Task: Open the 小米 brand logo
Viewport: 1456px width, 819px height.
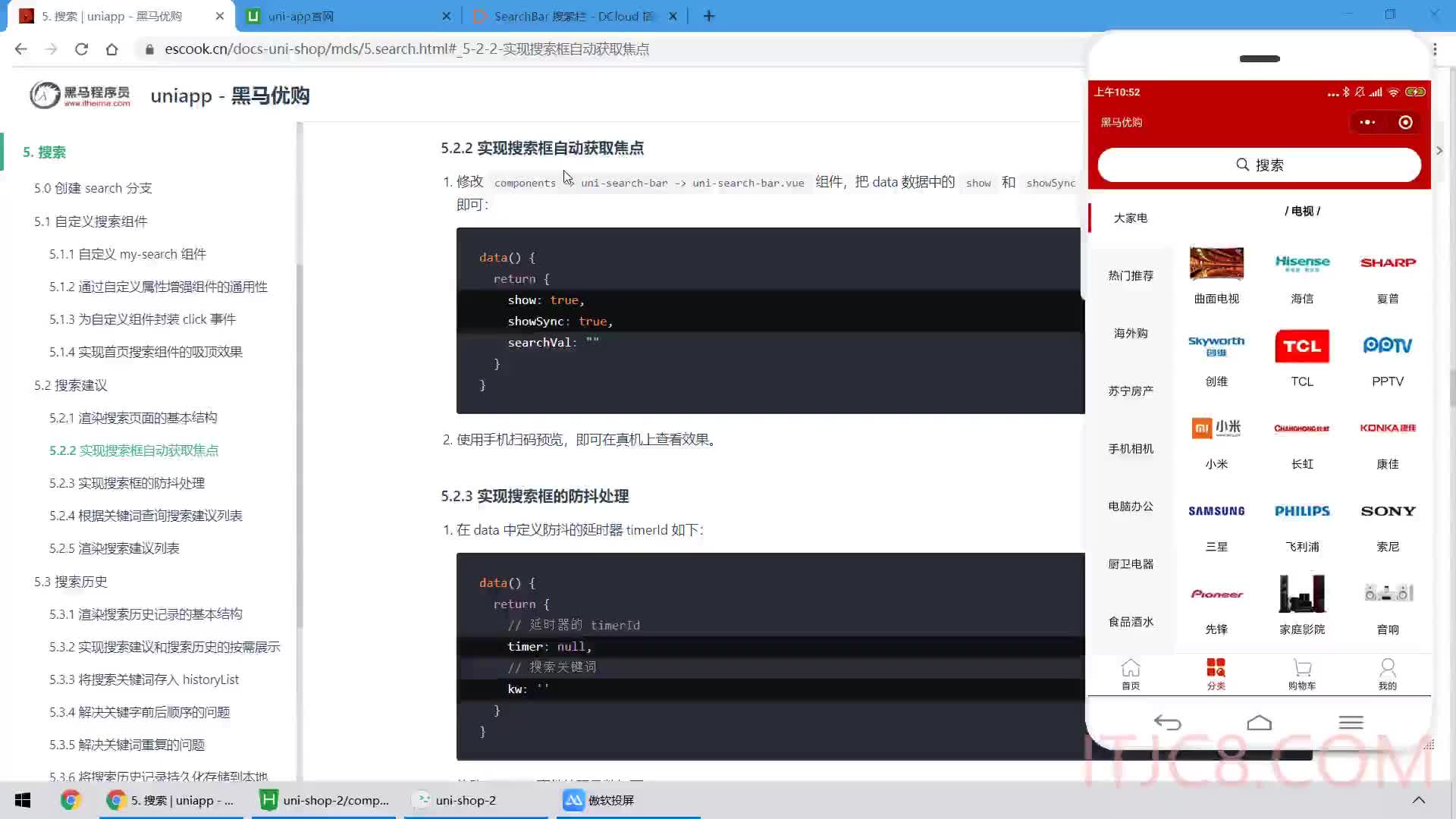Action: (1216, 428)
